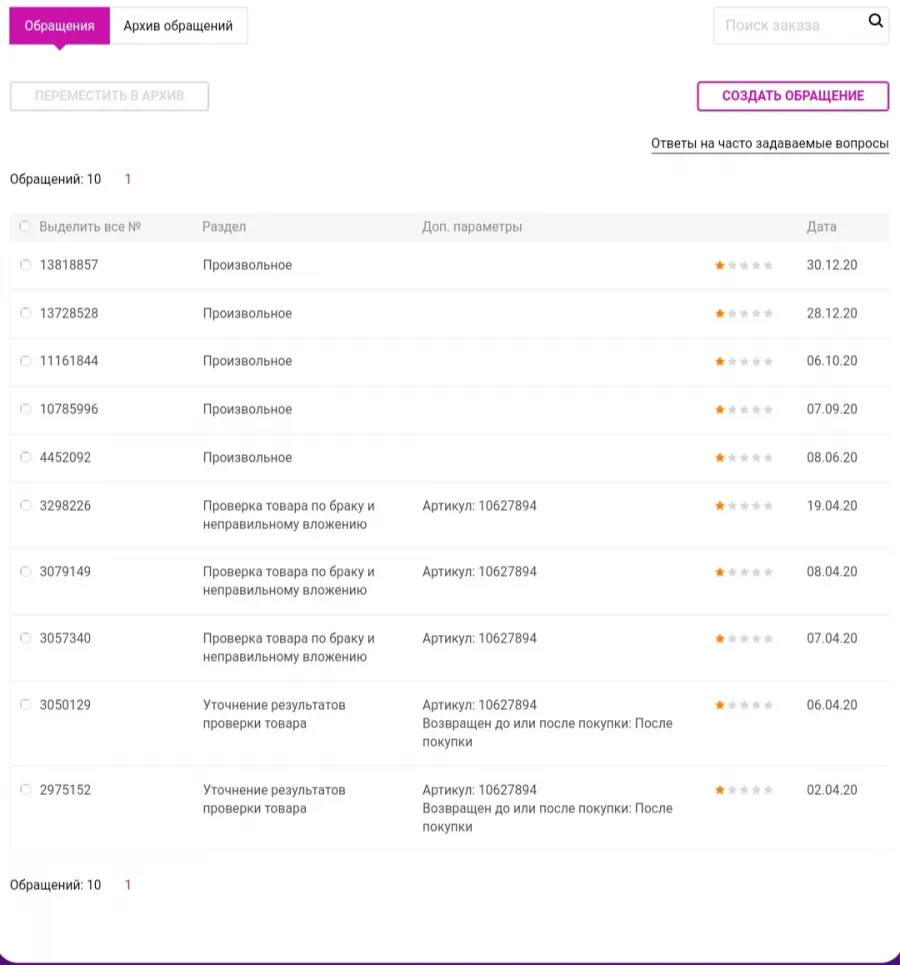The image size is (900, 965).
Task: Click the Доп. параметры column header
Action: 472,226
